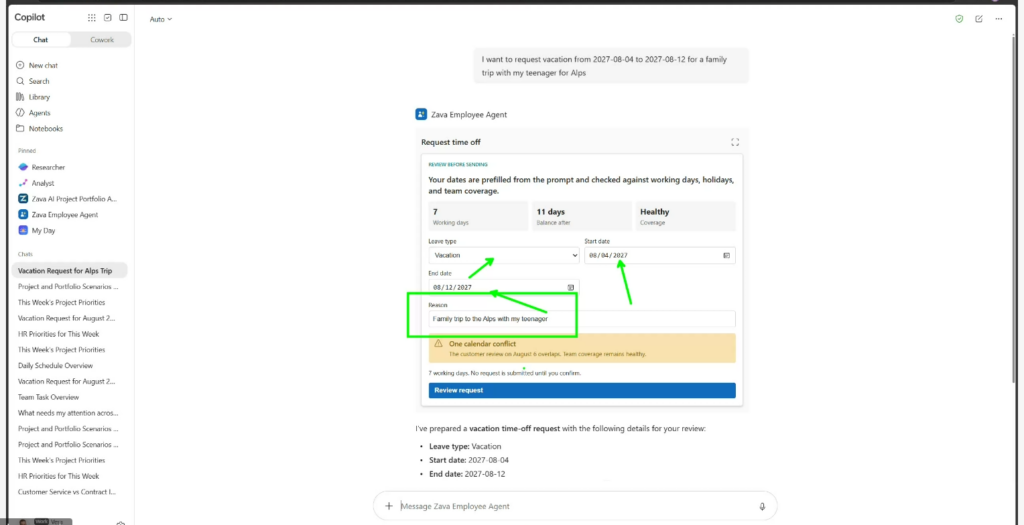The image size is (1024, 525).
Task: Click the Reason text field
Action: pyautogui.click(x=582, y=319)
